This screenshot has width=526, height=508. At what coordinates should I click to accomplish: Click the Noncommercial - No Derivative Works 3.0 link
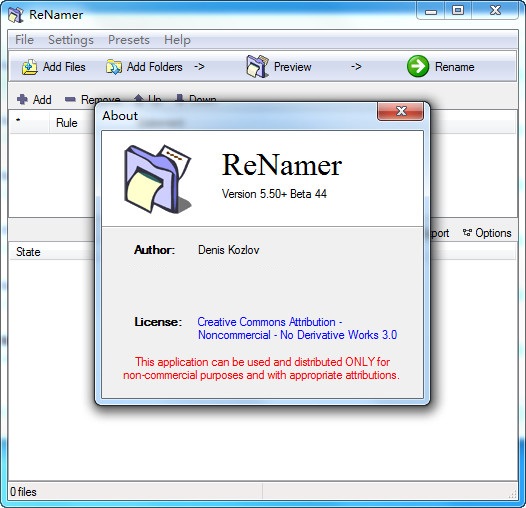[x=298, y=335]
